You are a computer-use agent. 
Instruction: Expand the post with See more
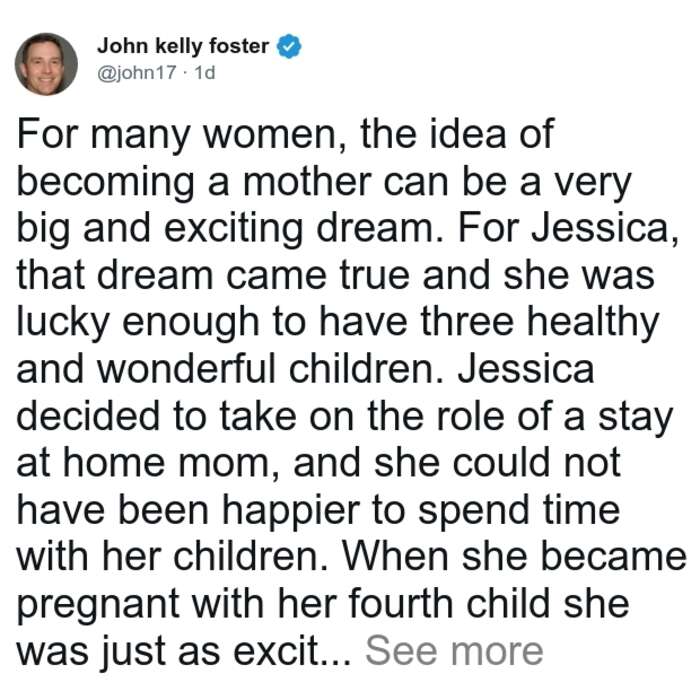tap(454, 651)
